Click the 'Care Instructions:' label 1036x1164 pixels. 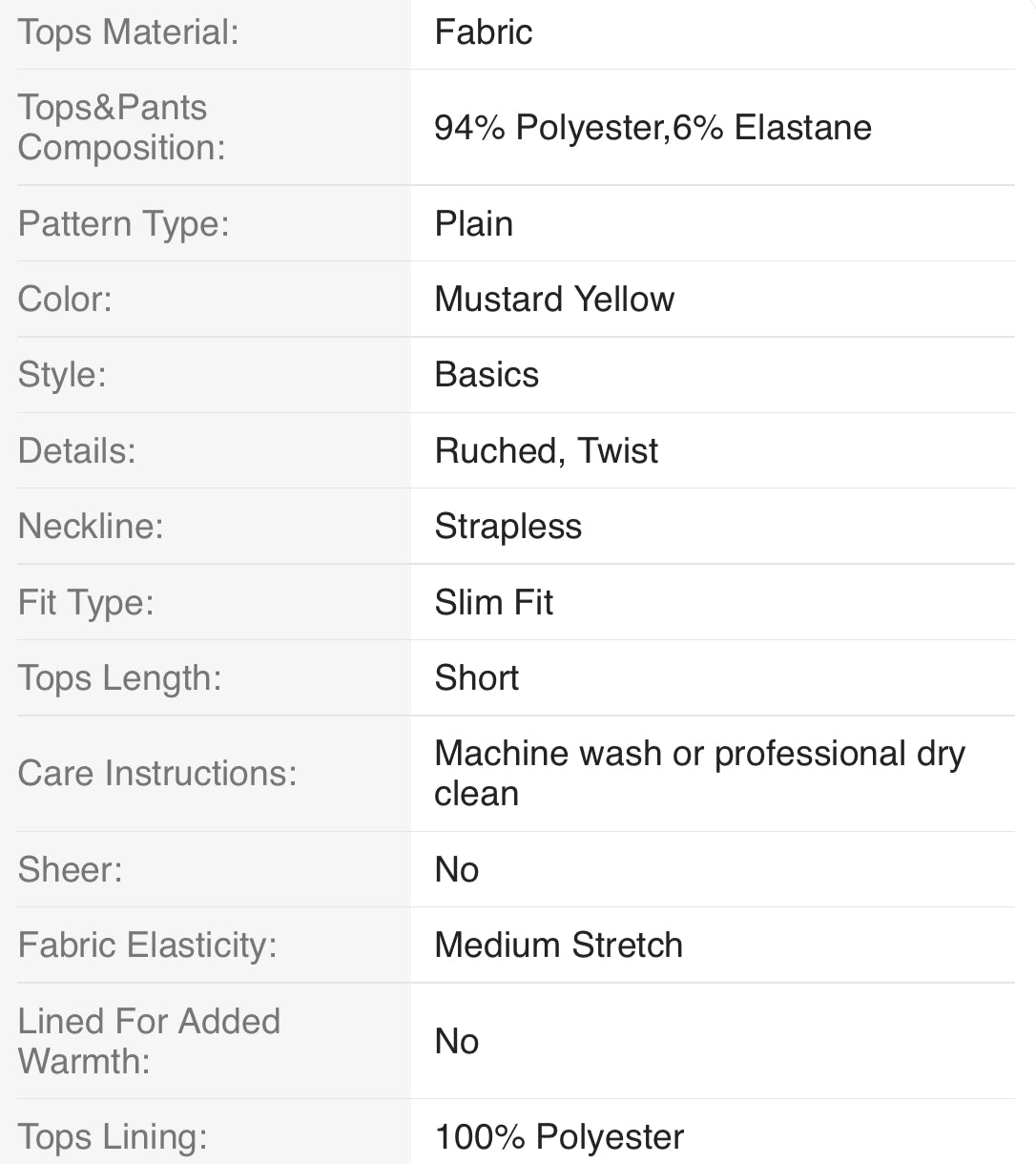click(157, 774)
